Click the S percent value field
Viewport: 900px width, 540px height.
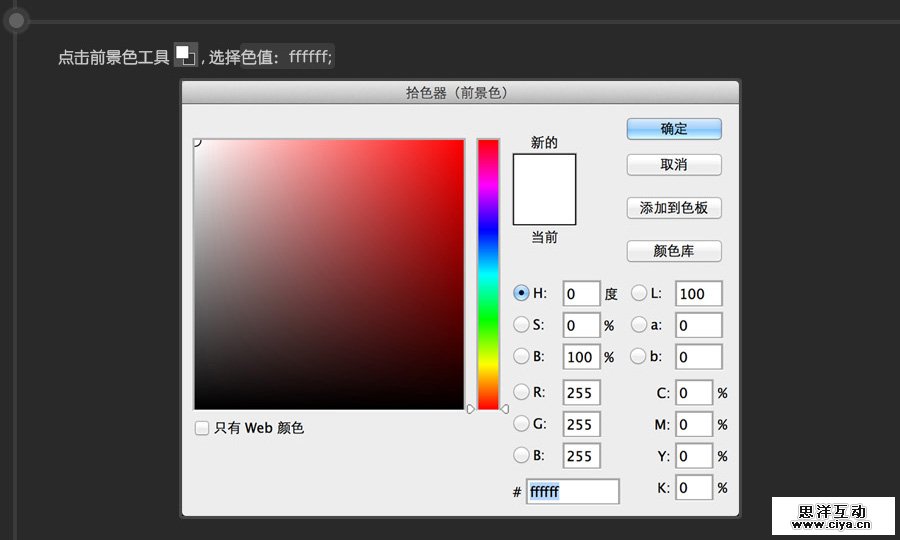click(581, 325)
